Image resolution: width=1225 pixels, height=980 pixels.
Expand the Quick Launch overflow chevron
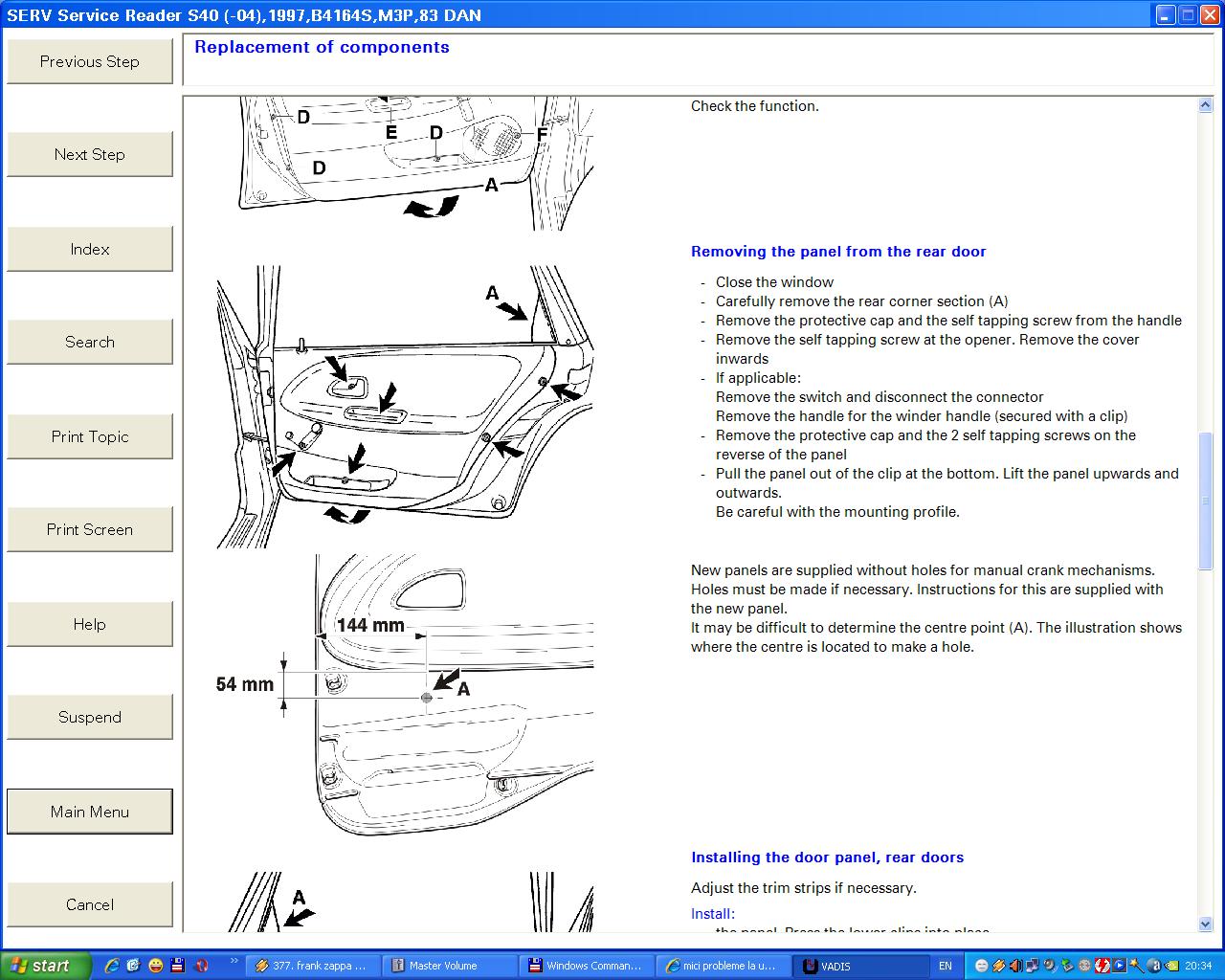tap(234, 961)
